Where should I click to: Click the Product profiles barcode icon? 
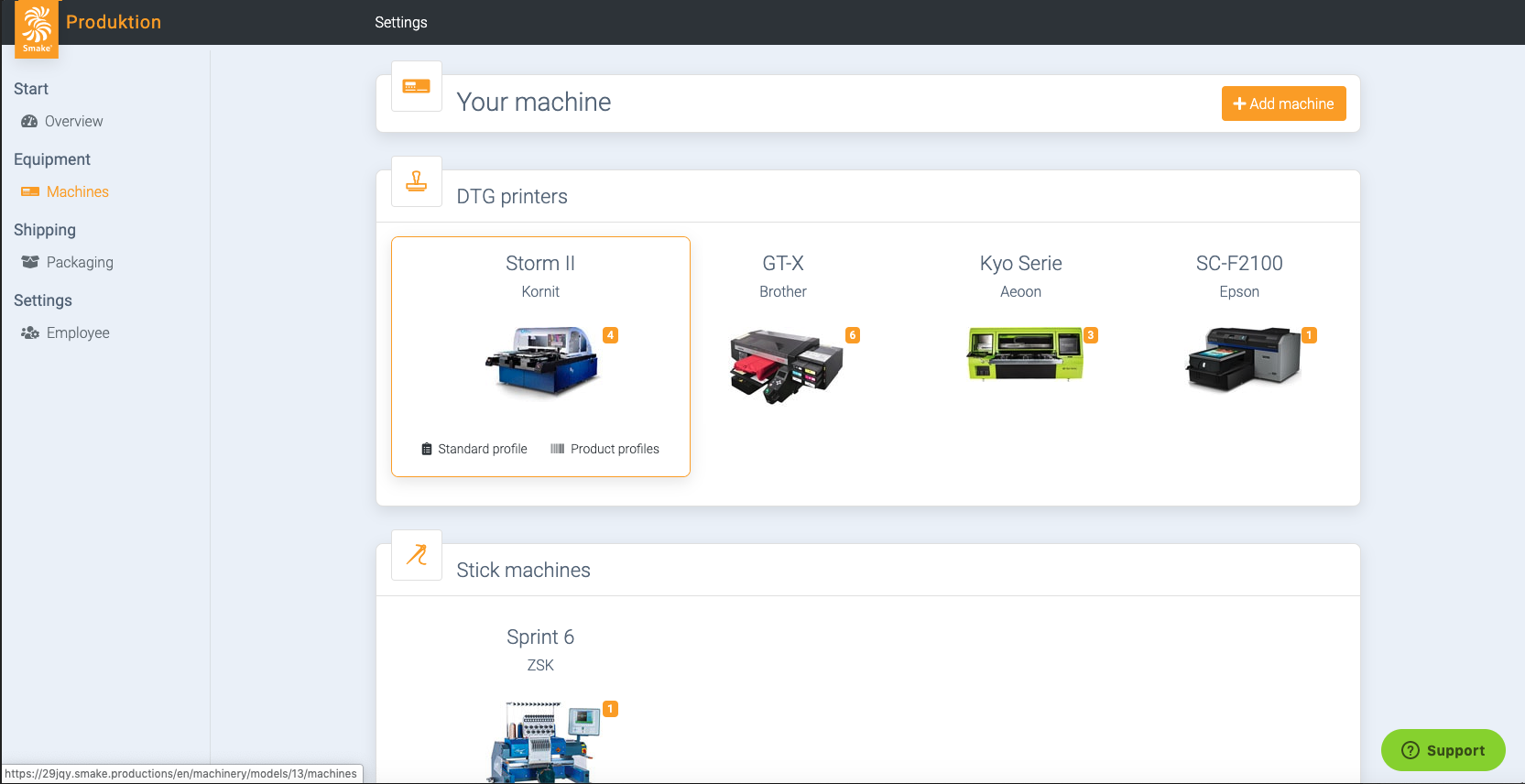click(x=557, y=449)
